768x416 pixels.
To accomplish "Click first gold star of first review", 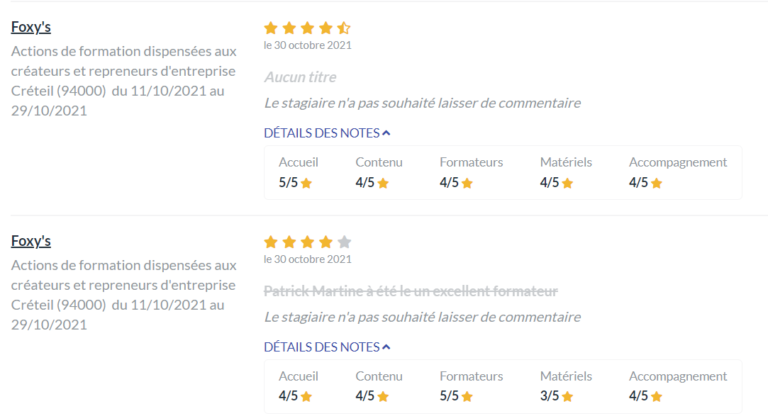I will coord(271,28).
